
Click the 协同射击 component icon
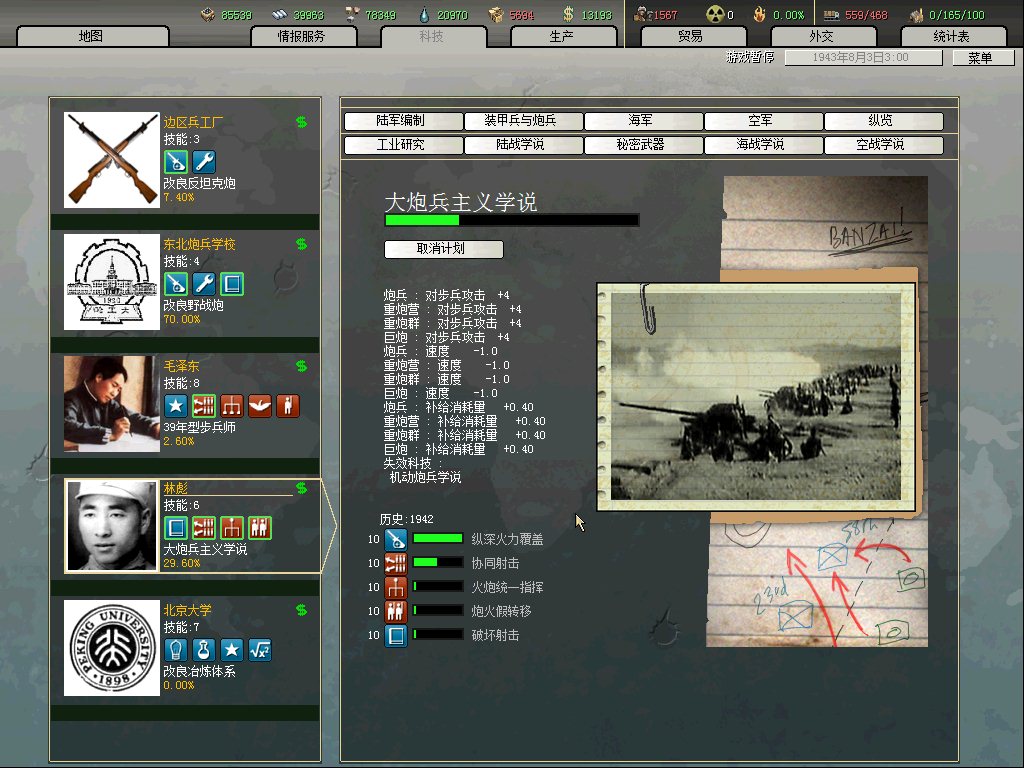(396, 563)
